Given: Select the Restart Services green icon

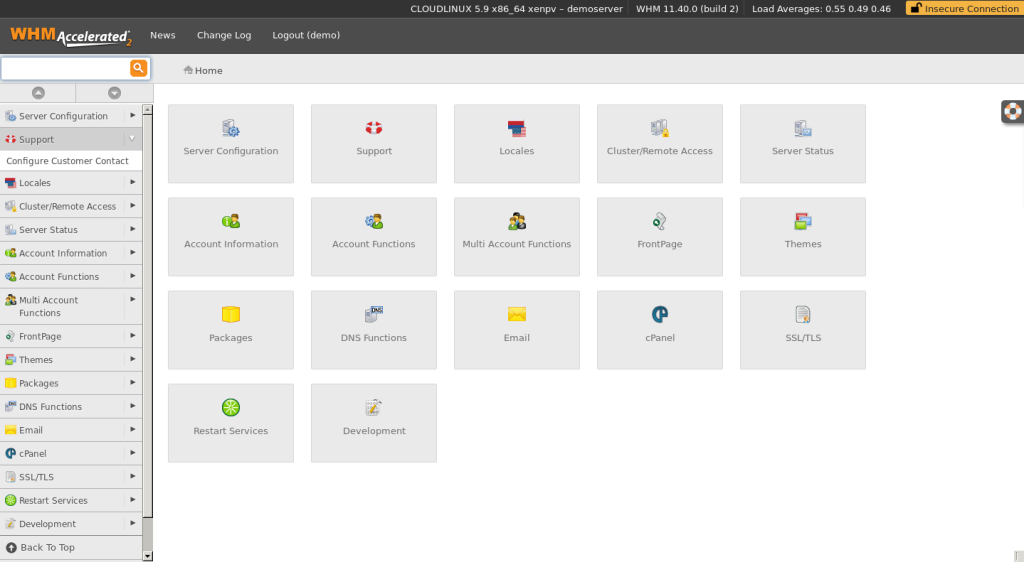Looking at the screenshot, I should pos(231,407).
